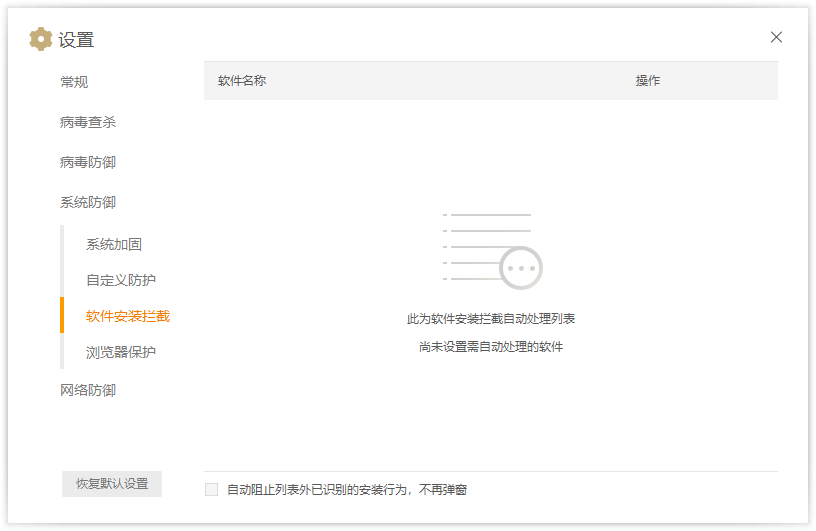Switch to 浏览器保护 page

click(x=121, y=352)
